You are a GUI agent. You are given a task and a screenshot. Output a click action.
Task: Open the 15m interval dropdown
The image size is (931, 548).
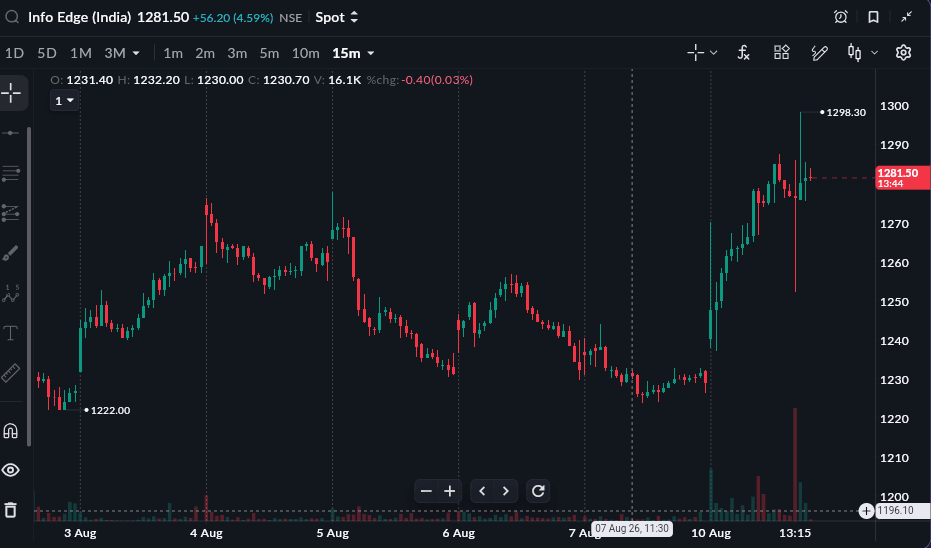(x=353, y=53)
